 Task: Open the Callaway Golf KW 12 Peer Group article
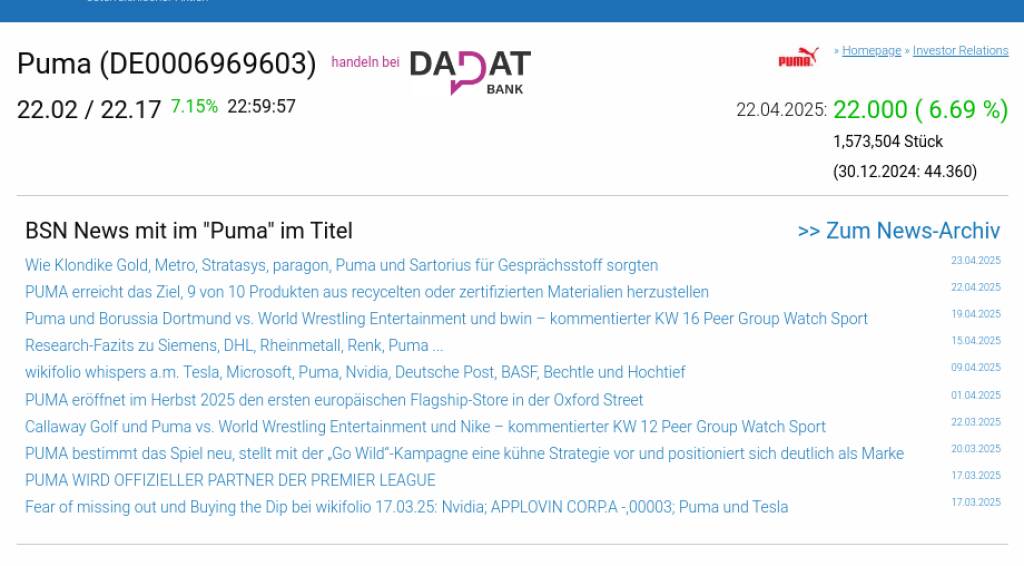tap(425, 427)
